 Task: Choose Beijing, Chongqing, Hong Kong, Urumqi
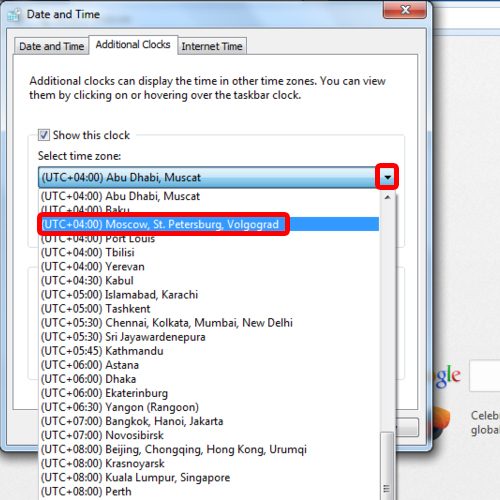click(209, 449)
